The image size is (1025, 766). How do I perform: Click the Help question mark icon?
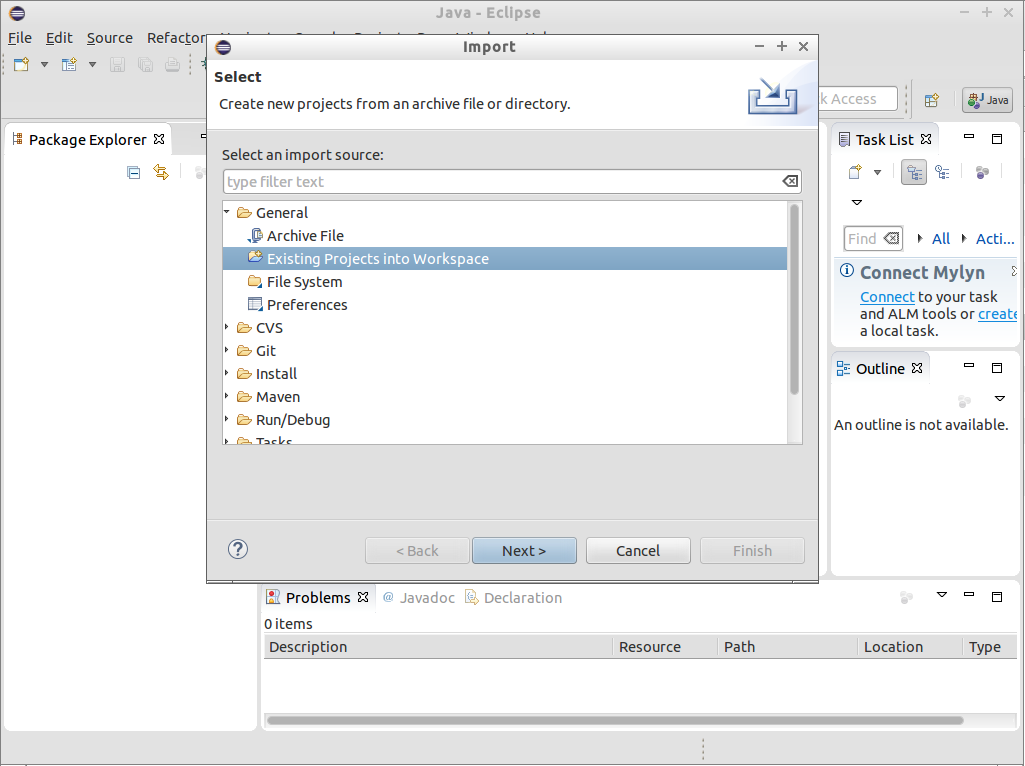click(x=238, y=549)
